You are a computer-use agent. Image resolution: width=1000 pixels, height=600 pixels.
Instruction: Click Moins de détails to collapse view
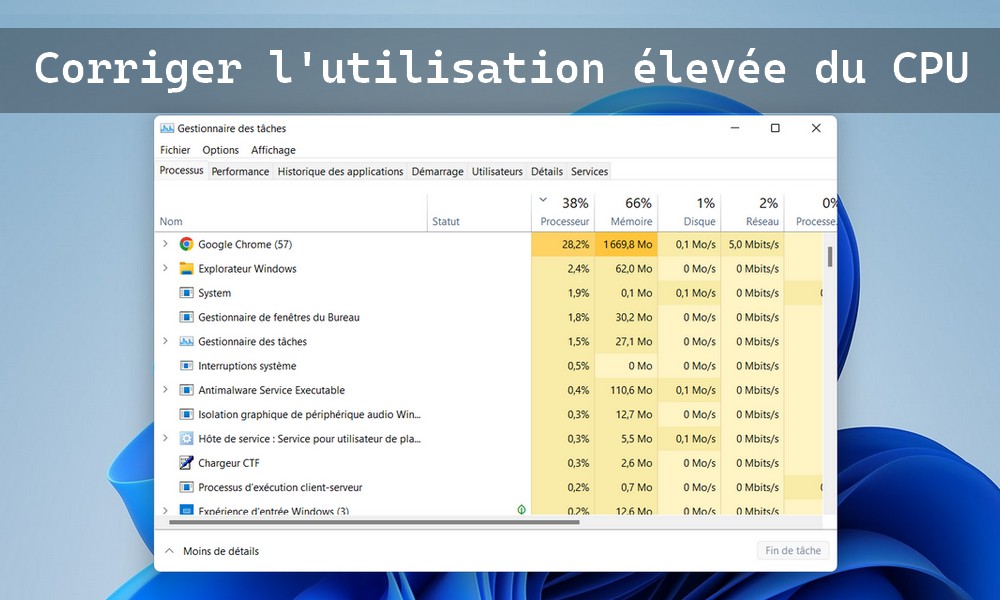[x=222, y=550]
